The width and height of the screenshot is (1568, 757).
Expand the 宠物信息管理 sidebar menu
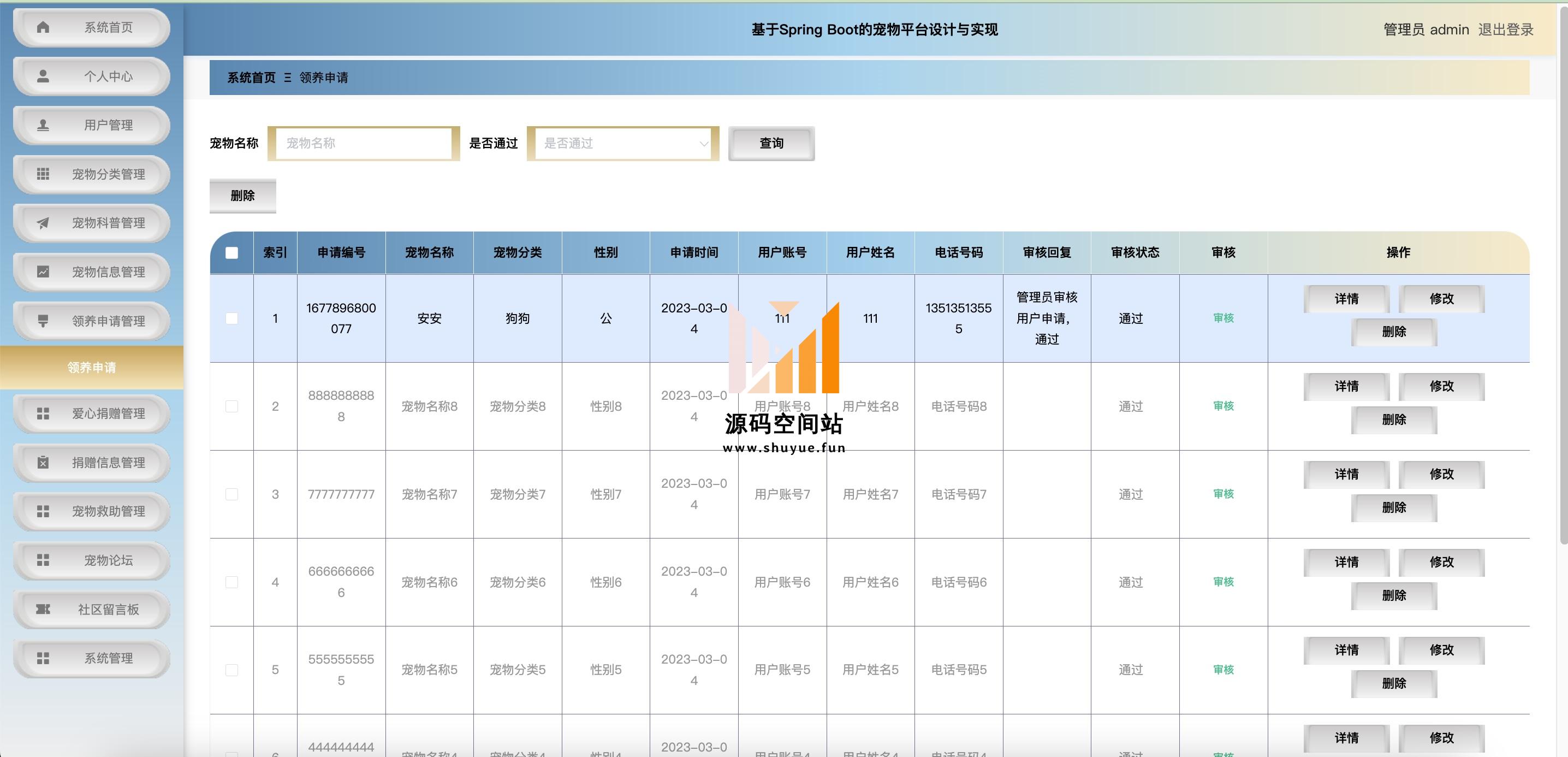click(x=91, y=272)
